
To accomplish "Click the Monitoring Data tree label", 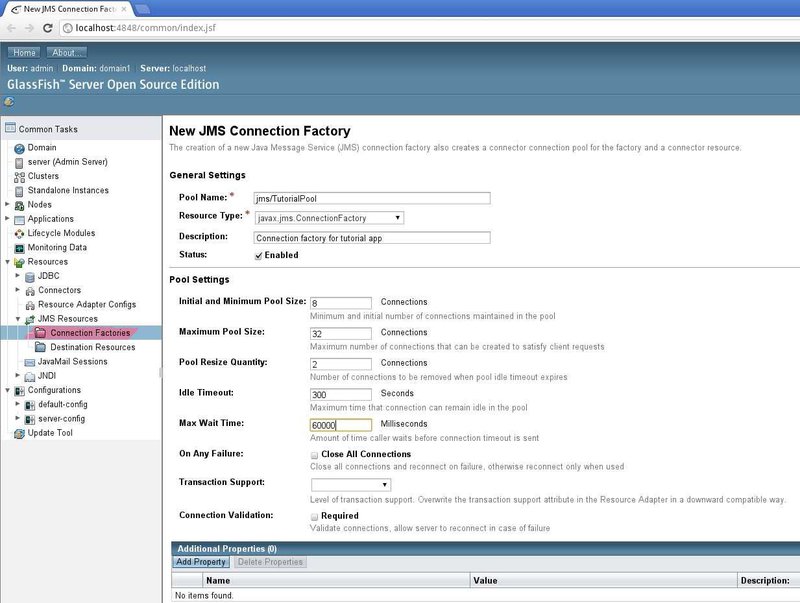I will coord(57,247).
